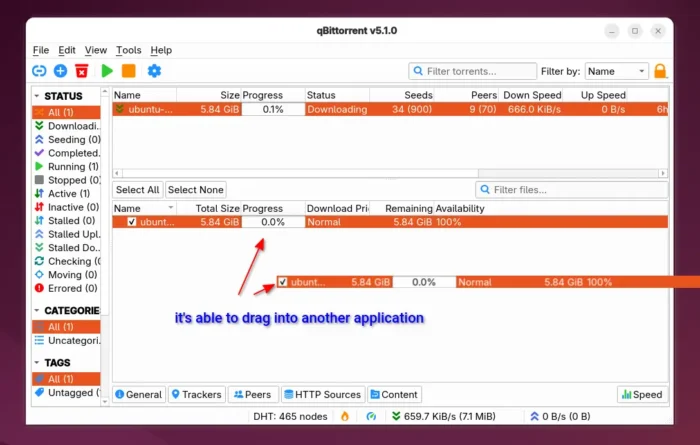Open the File menu
700x445 pixels.
(x=41, y=50)
